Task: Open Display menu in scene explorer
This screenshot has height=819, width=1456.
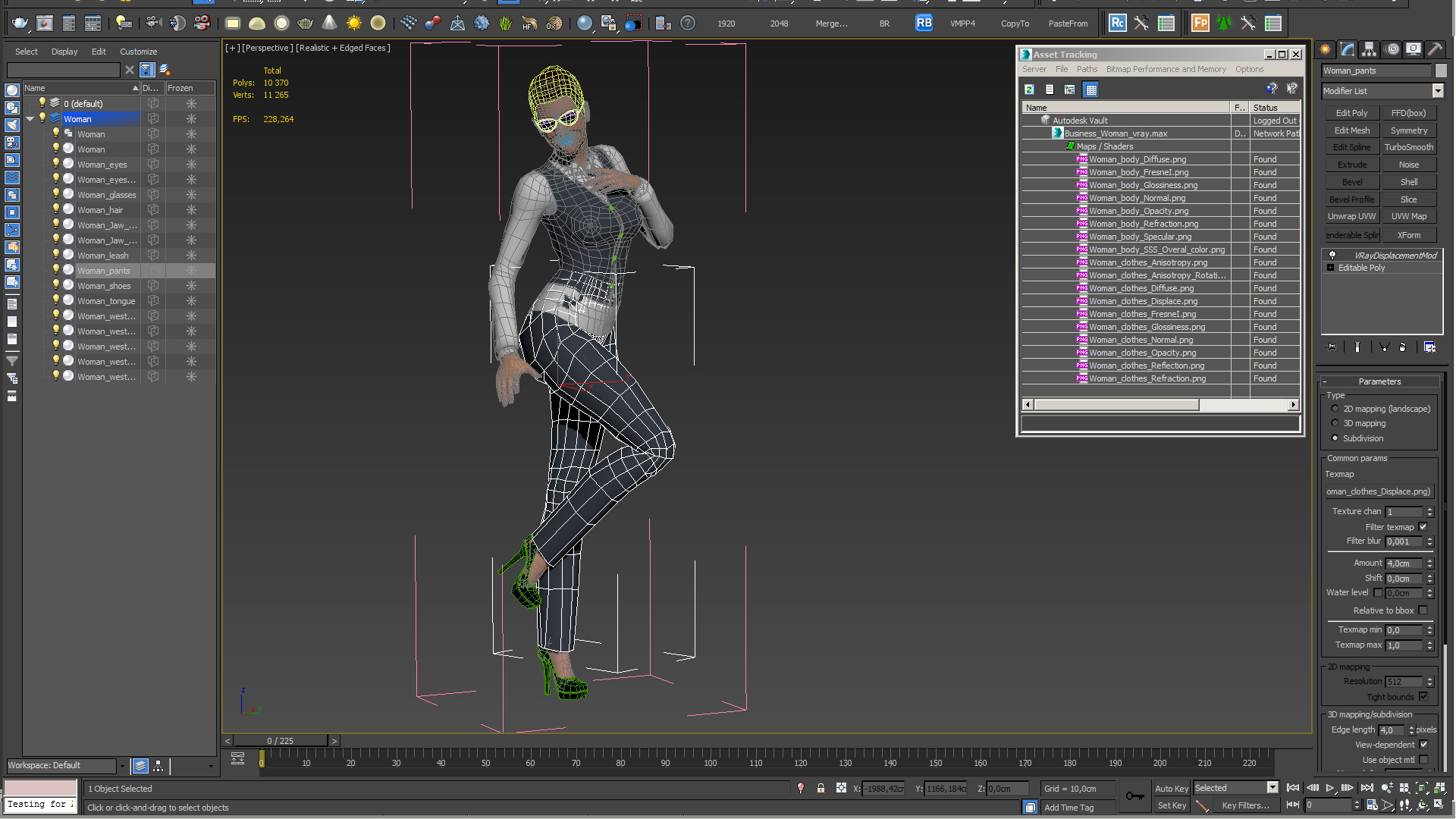Action: pyautogui.click(x=64, y=52)
